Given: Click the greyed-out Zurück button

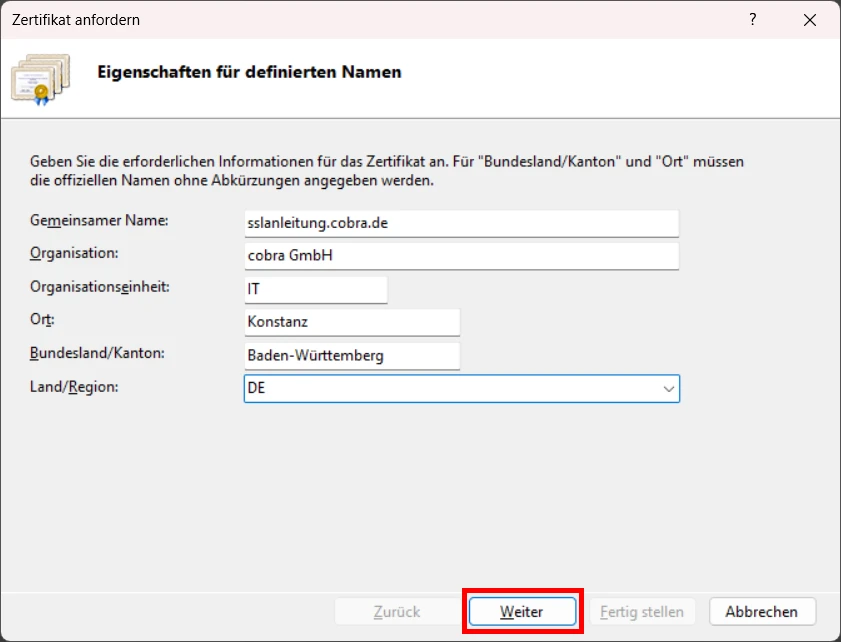Looking at the screenshot, I should [397, 611].
